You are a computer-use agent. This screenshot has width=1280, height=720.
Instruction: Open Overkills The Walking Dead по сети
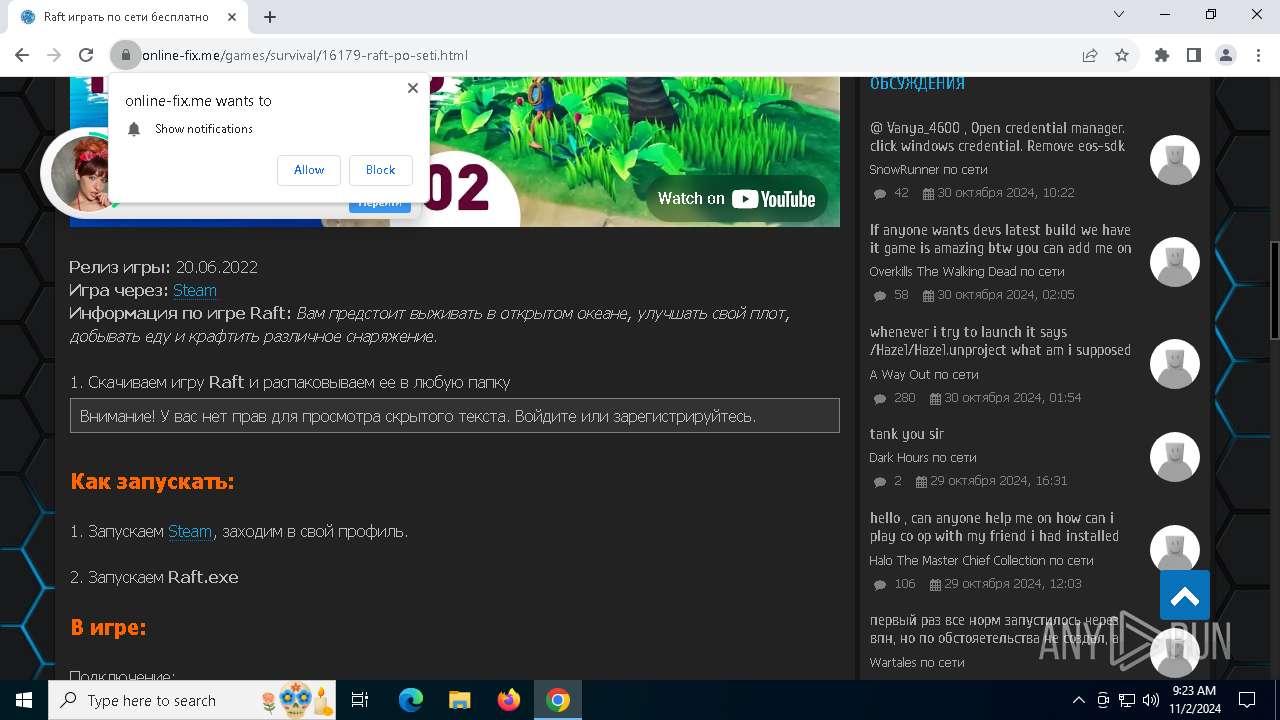[x=966, y=272]
